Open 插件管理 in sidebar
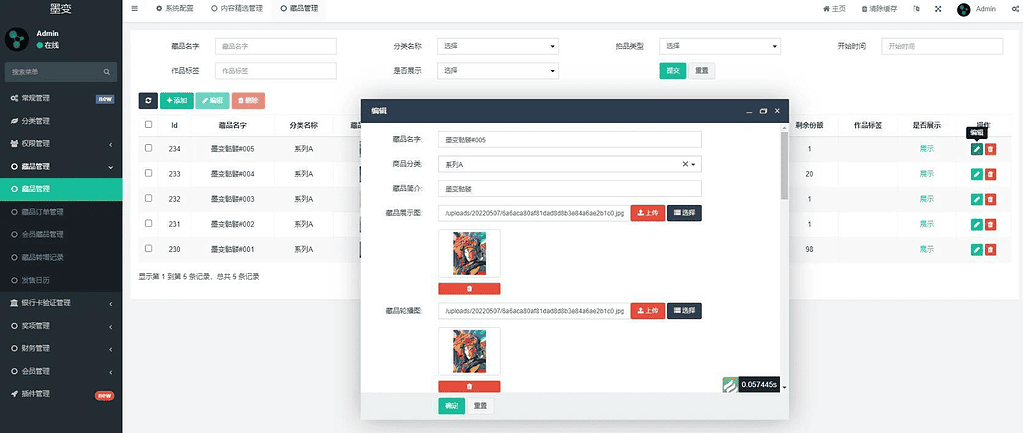The width and height of the screenshot is (1023, 433). click(x=61, y=394)
